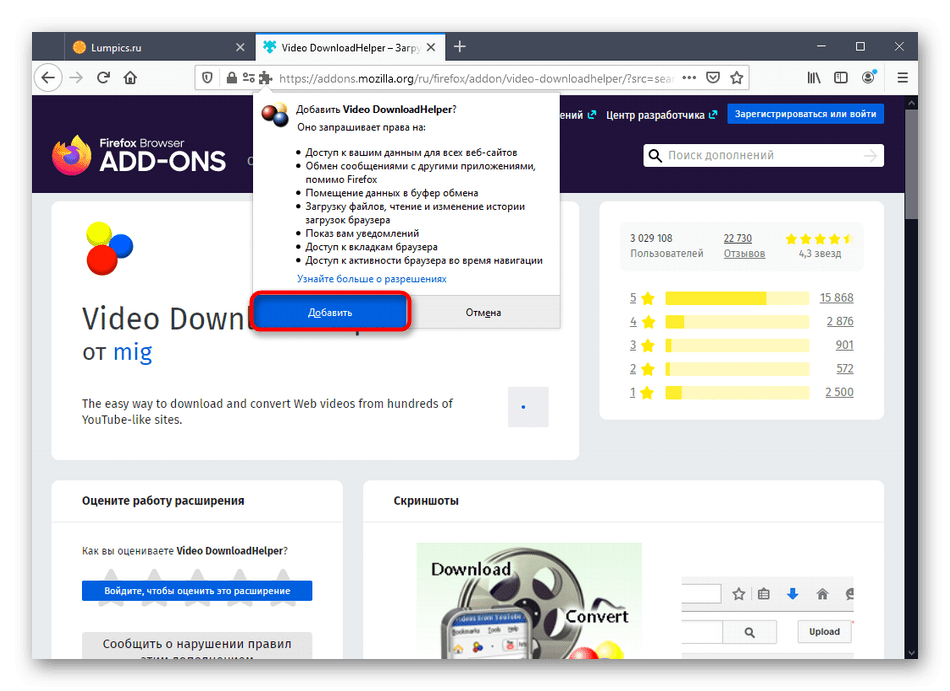Open Узнайте больше о разрешениях link

click(371, 279)
